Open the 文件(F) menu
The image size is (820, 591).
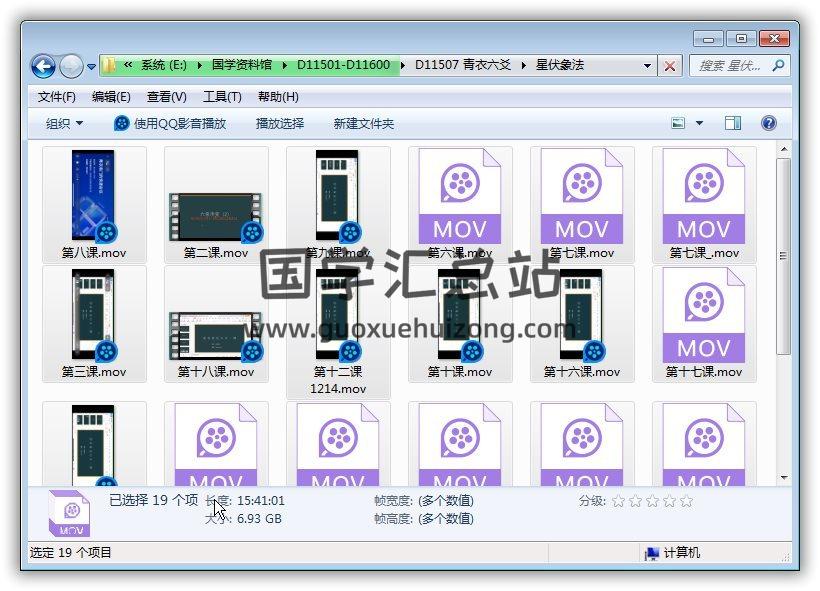[57, 97]
